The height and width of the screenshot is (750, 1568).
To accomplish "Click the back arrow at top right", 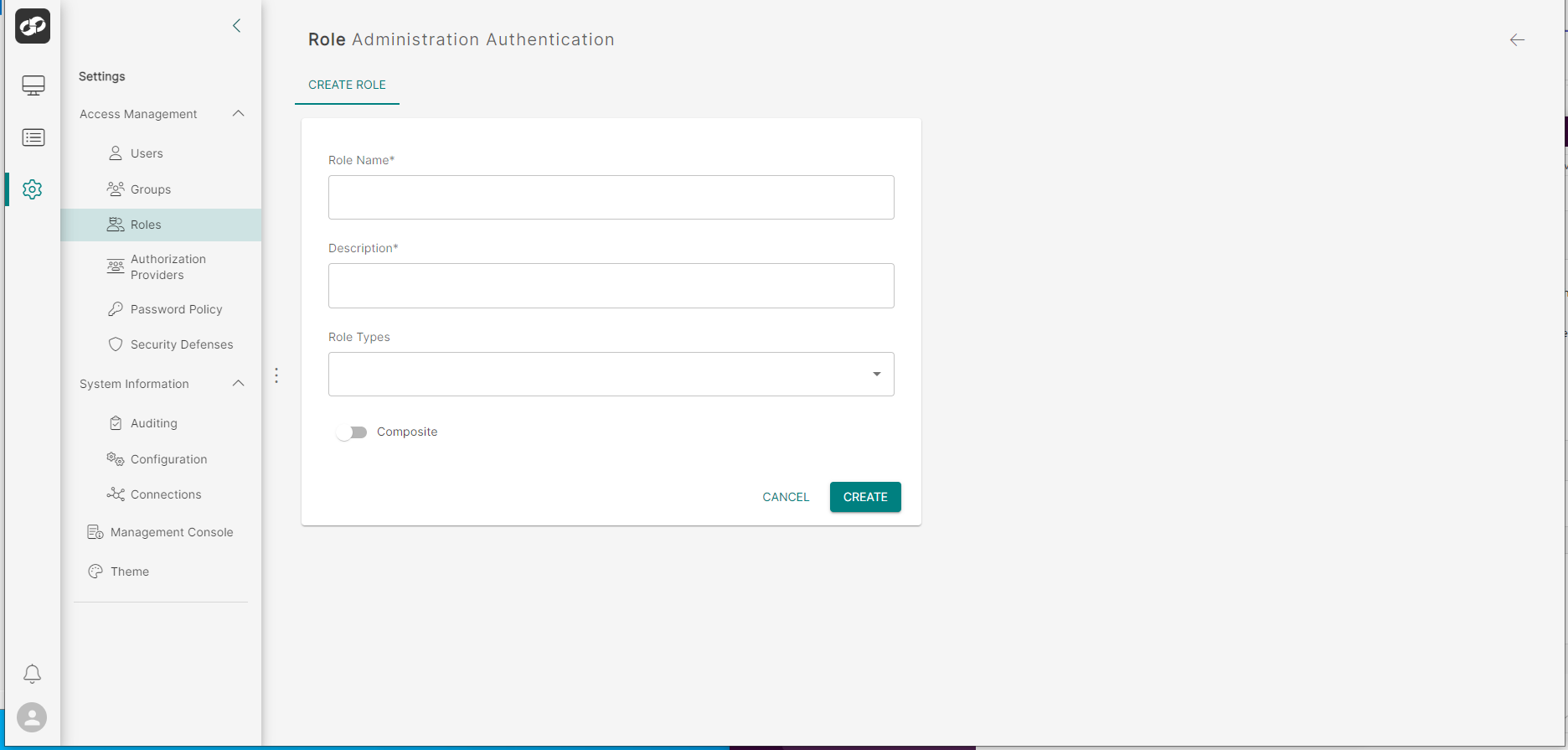I will pyautogui.click(x=1517, y=39).
